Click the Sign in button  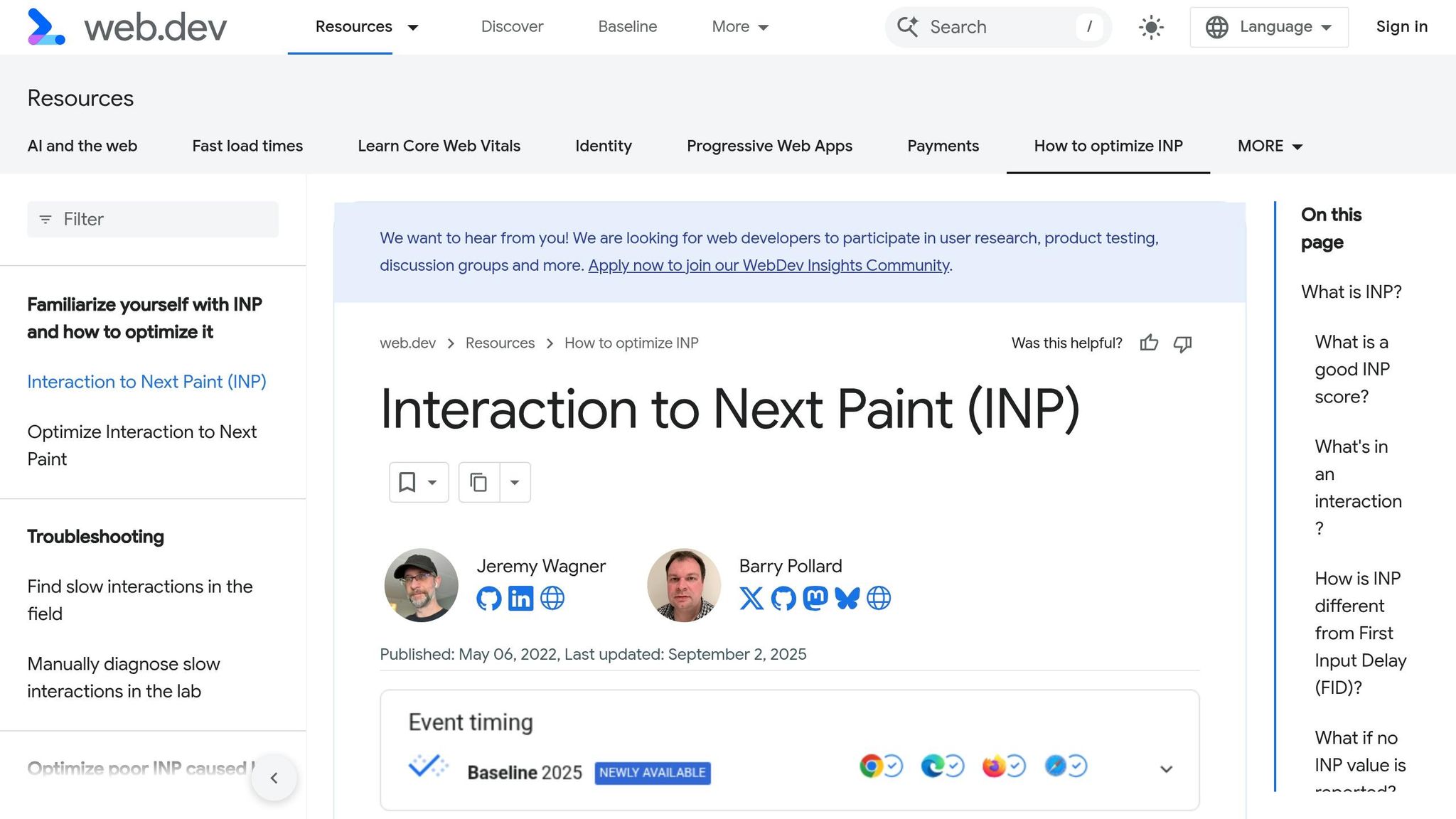(1402, 27)
